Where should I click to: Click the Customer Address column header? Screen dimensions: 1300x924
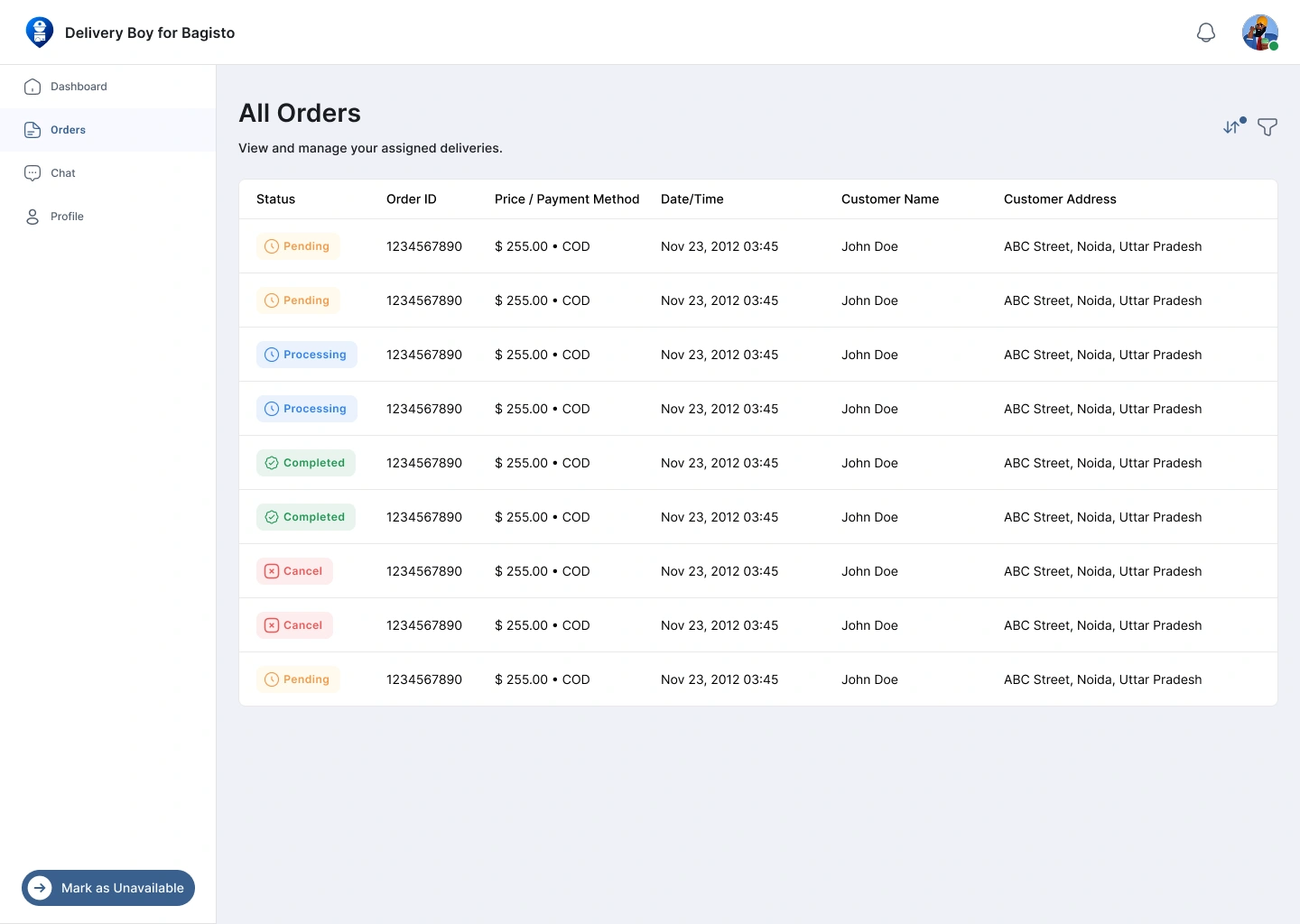pyautogui.click(x=1060, y=199)
